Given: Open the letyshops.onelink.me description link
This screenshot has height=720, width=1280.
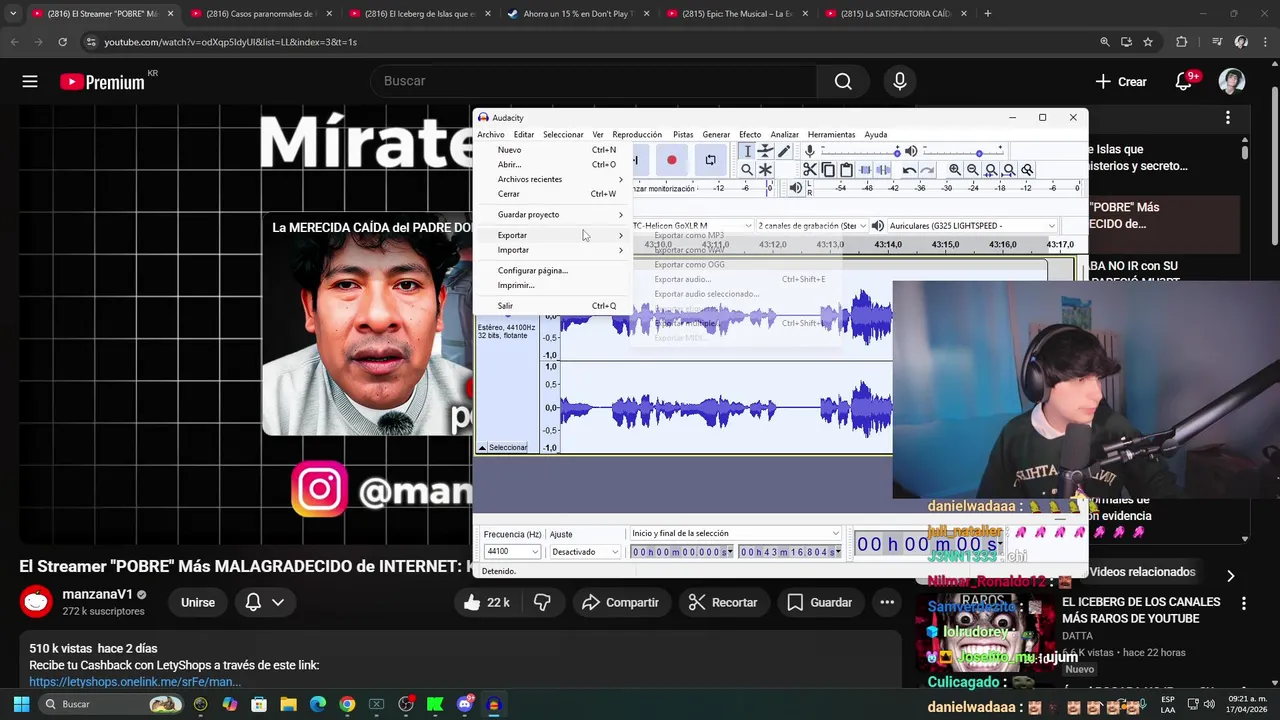Looking at the screenshot, I should [x=135, y=682].
